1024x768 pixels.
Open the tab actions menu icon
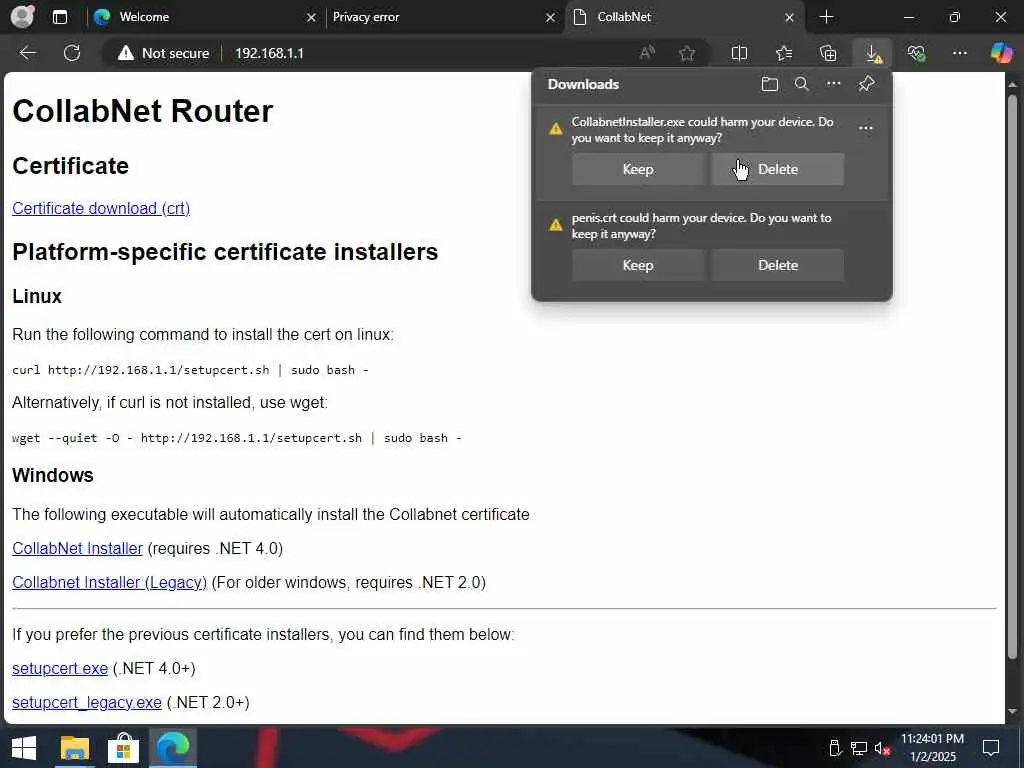(60, 17)
